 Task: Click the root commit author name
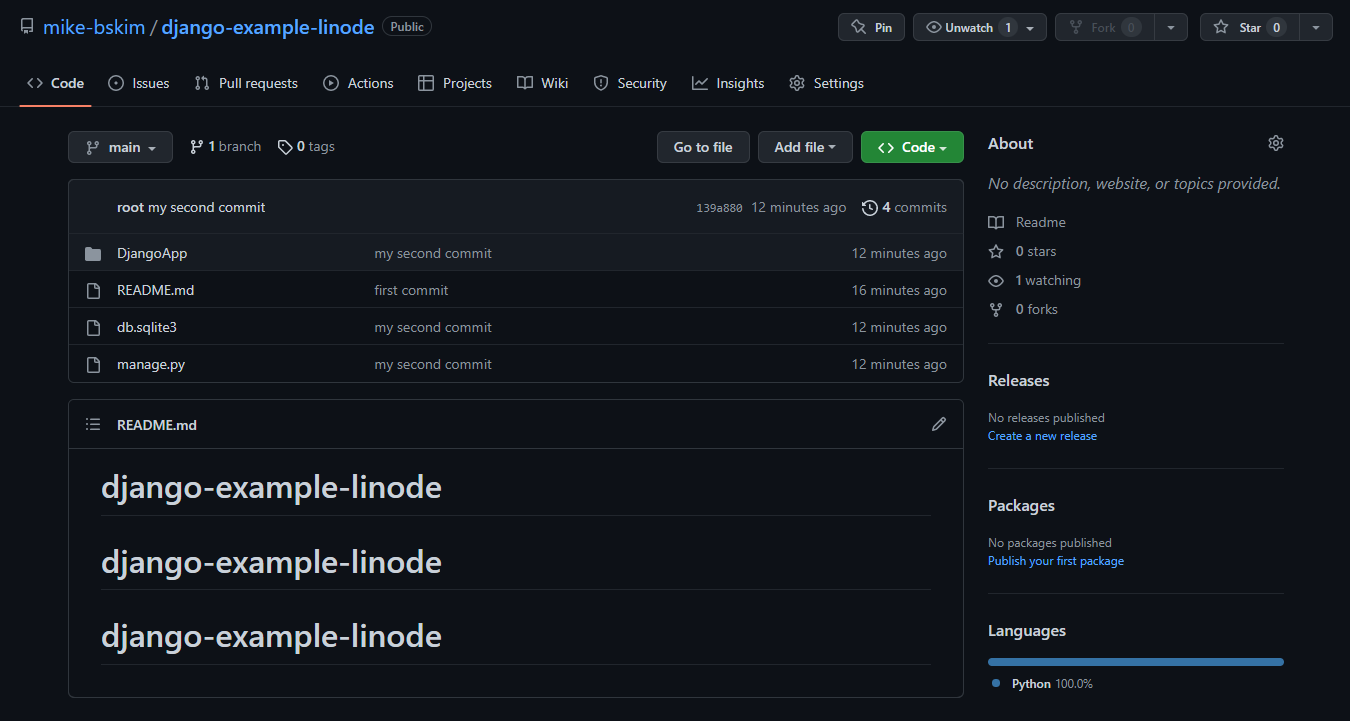pyautogui.click(x=130, y=207)
